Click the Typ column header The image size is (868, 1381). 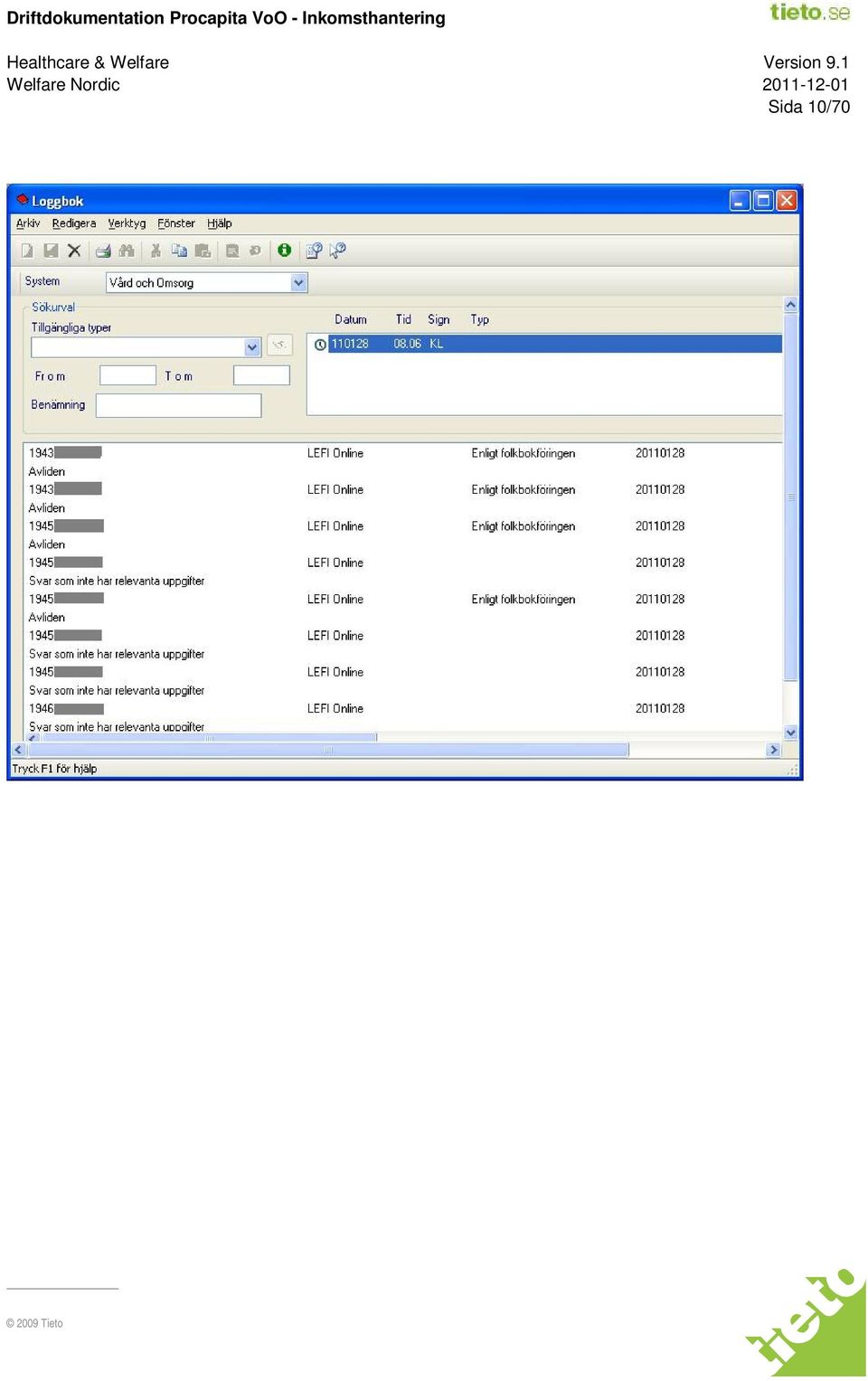[479, 319]
